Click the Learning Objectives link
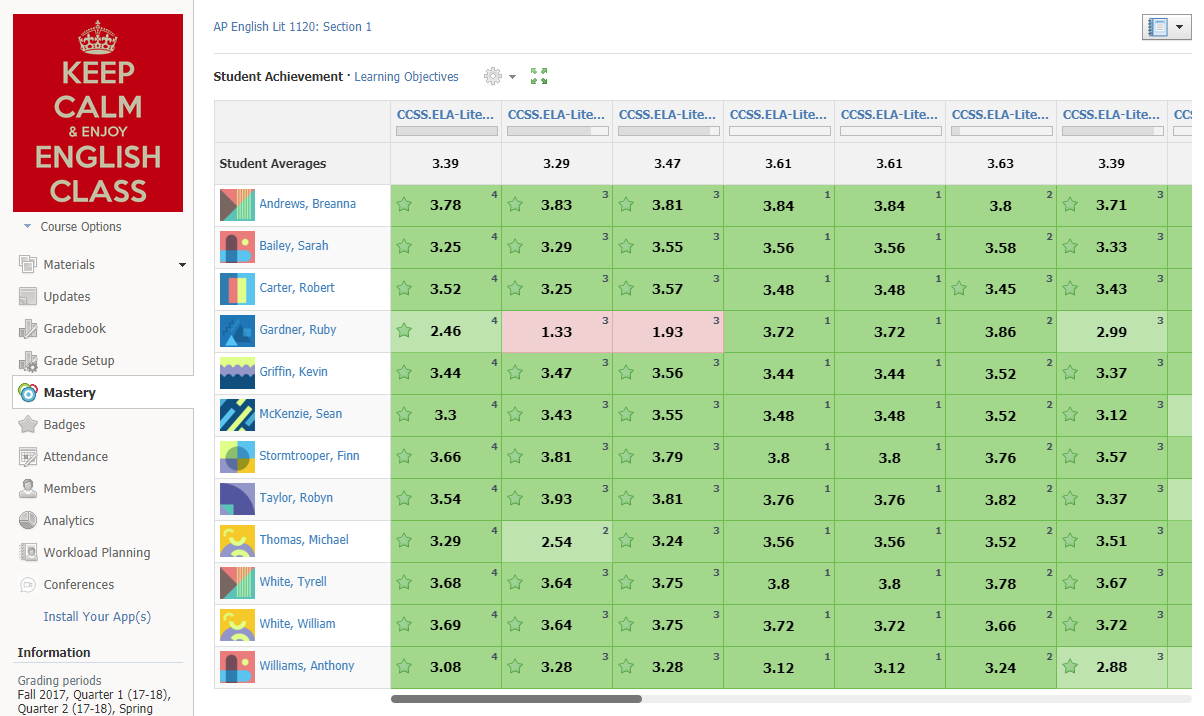Viewport: 1204px width, 716px height. pos(406,77)
